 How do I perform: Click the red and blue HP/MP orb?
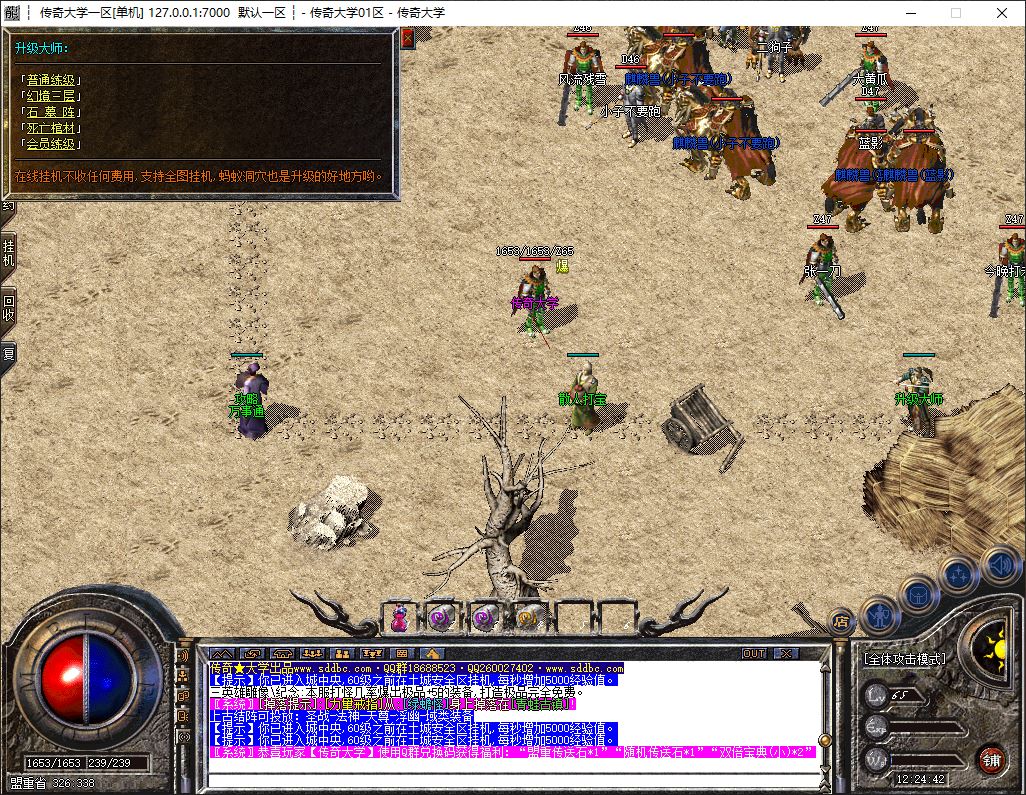(x=88, y=679)
